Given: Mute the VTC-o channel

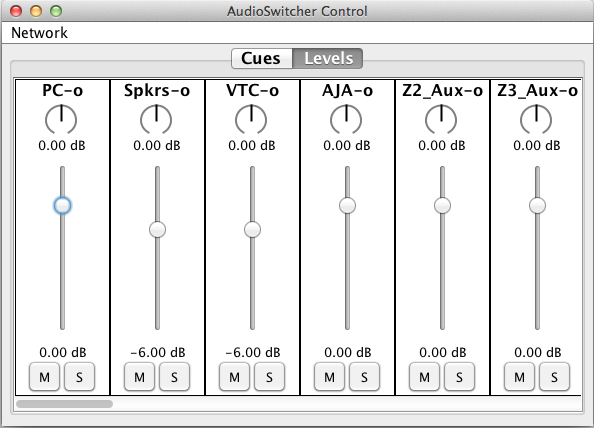Looking at the screenshot, I should 234,377.
